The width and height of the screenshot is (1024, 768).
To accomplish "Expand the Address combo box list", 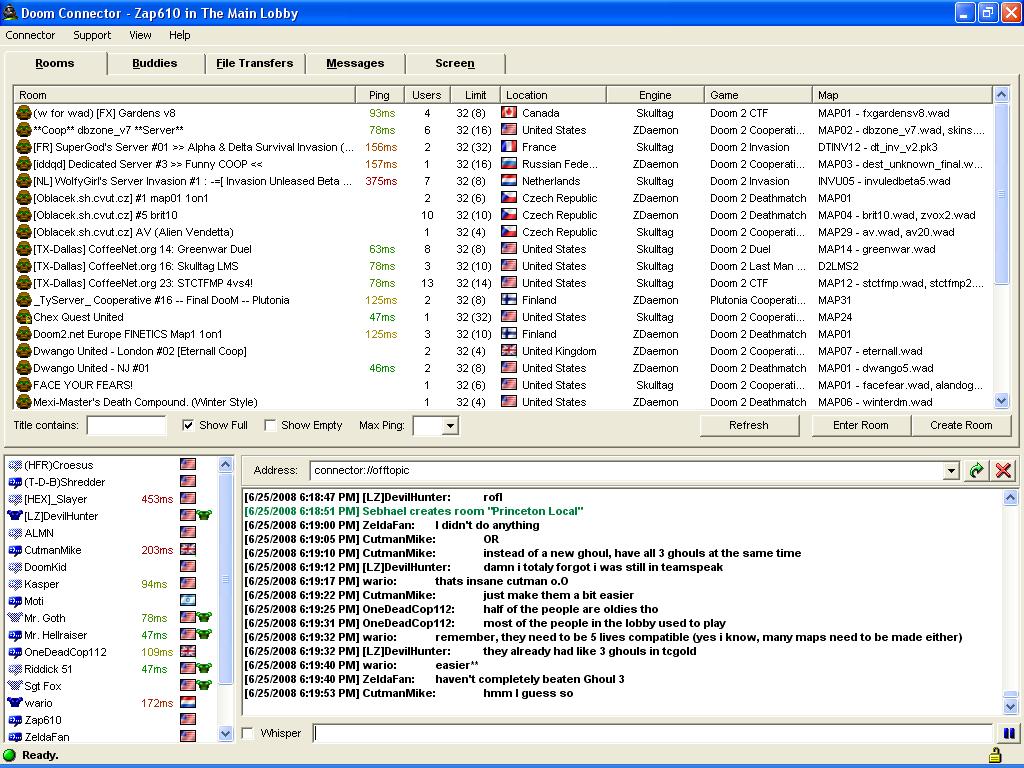I will click(x=951, y=471).
